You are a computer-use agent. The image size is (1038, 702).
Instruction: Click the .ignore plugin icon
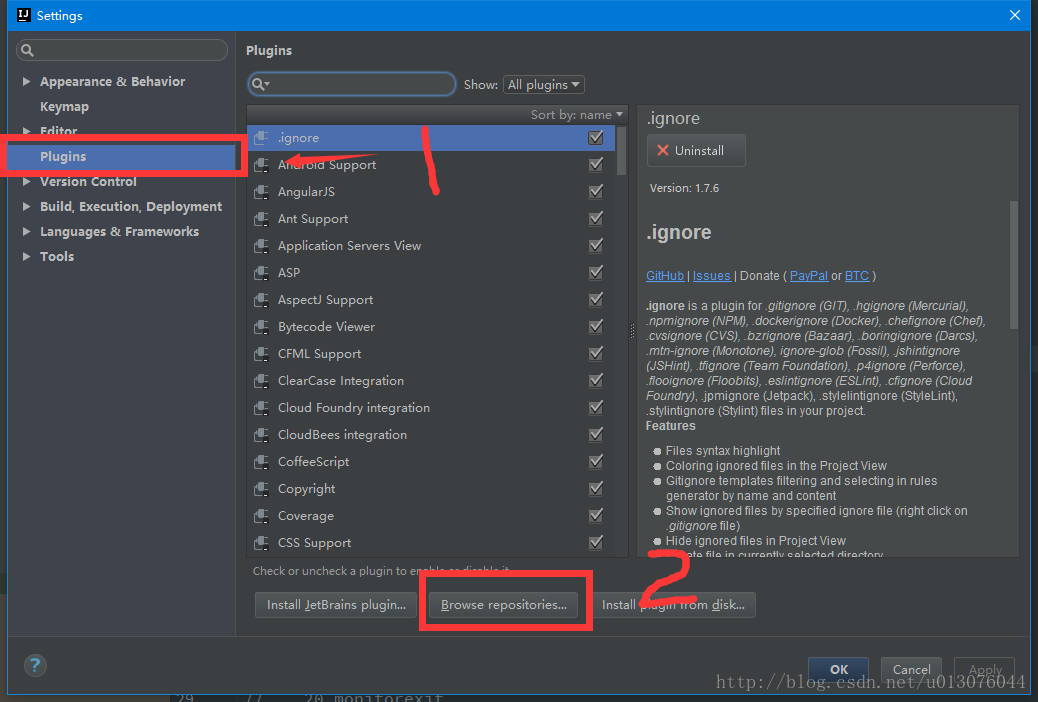click(261, 138)
